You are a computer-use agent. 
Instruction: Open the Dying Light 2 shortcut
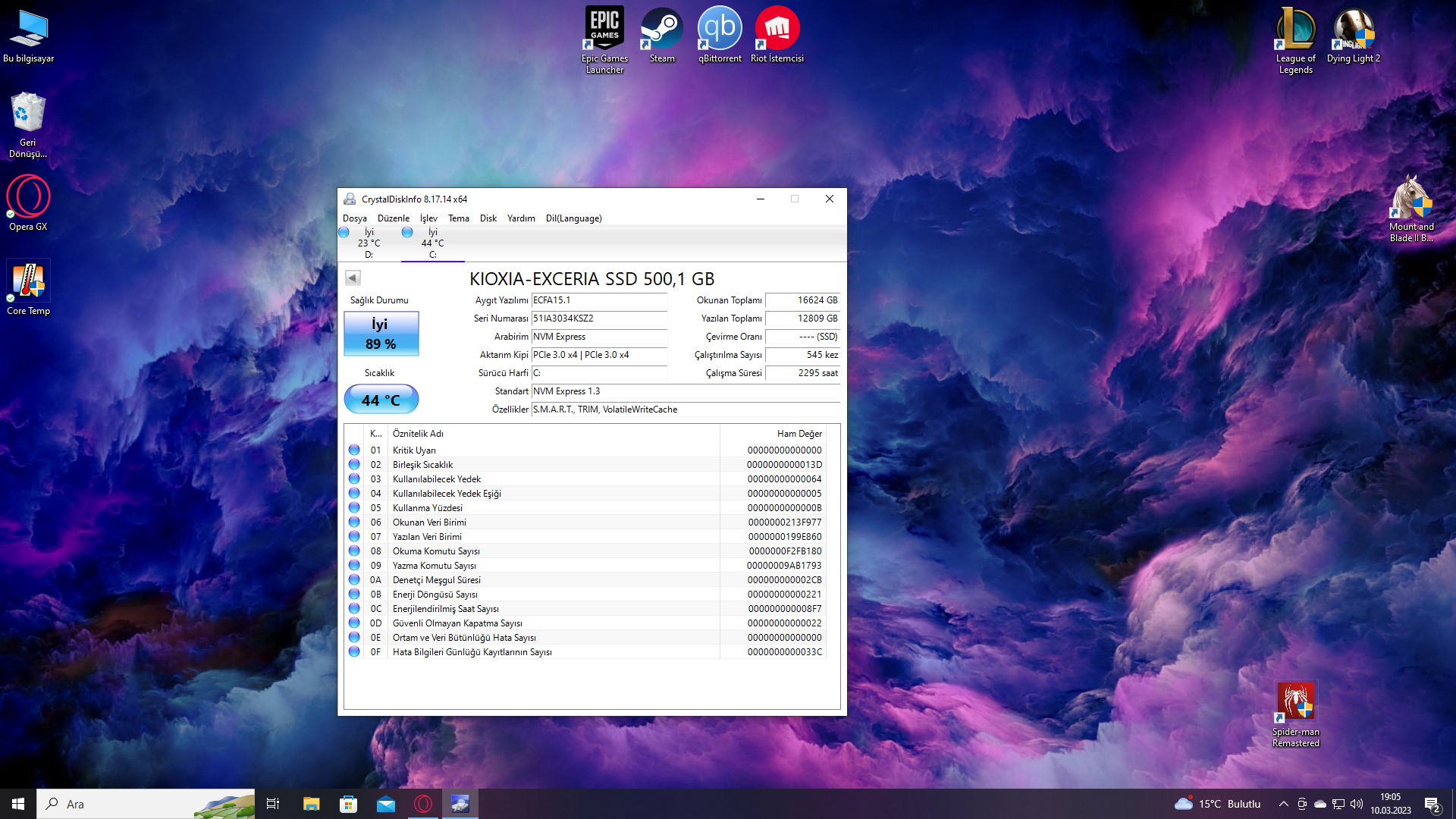click(x=1354, y=36)
